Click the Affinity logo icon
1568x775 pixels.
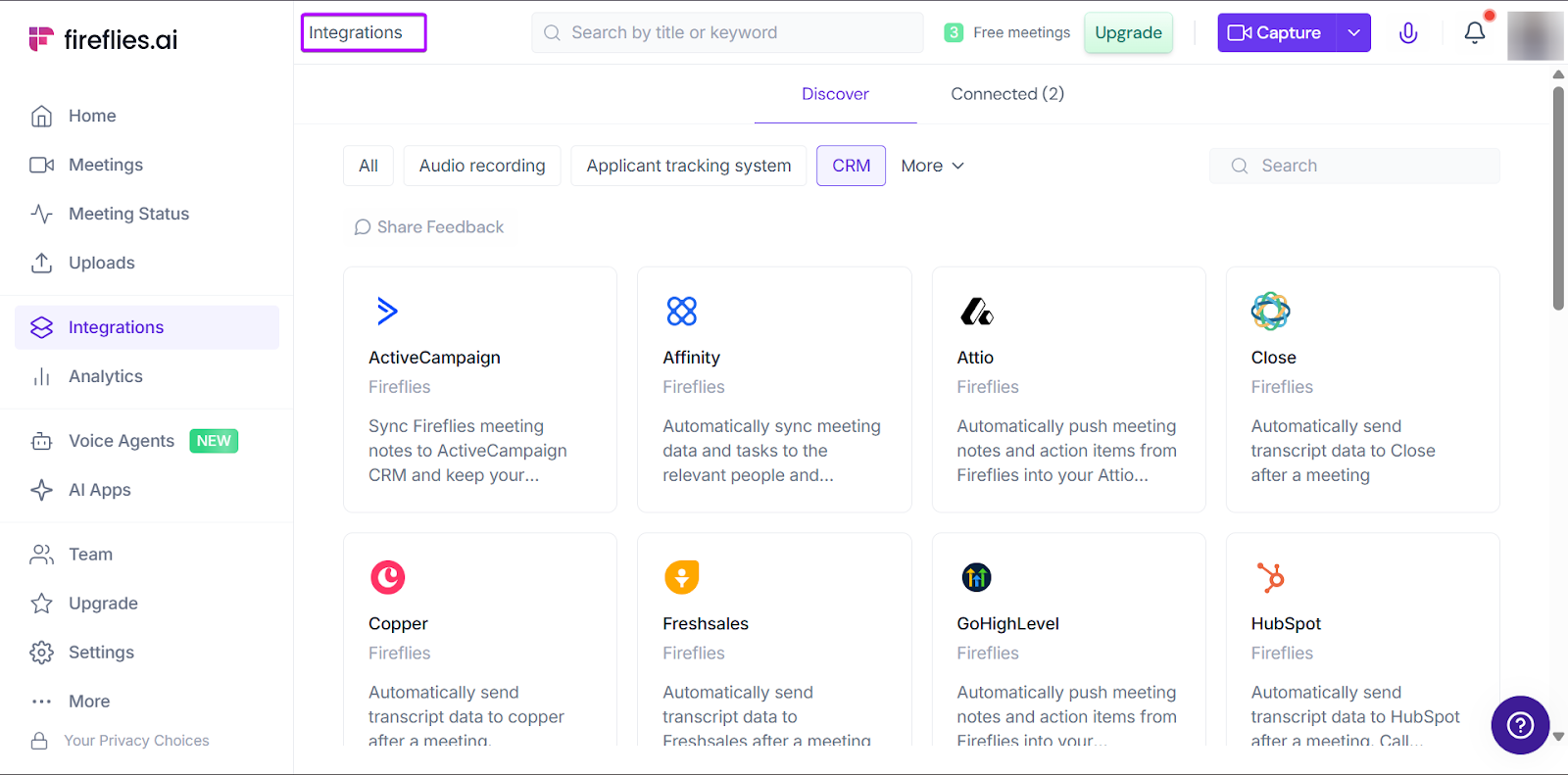(682, 312)
